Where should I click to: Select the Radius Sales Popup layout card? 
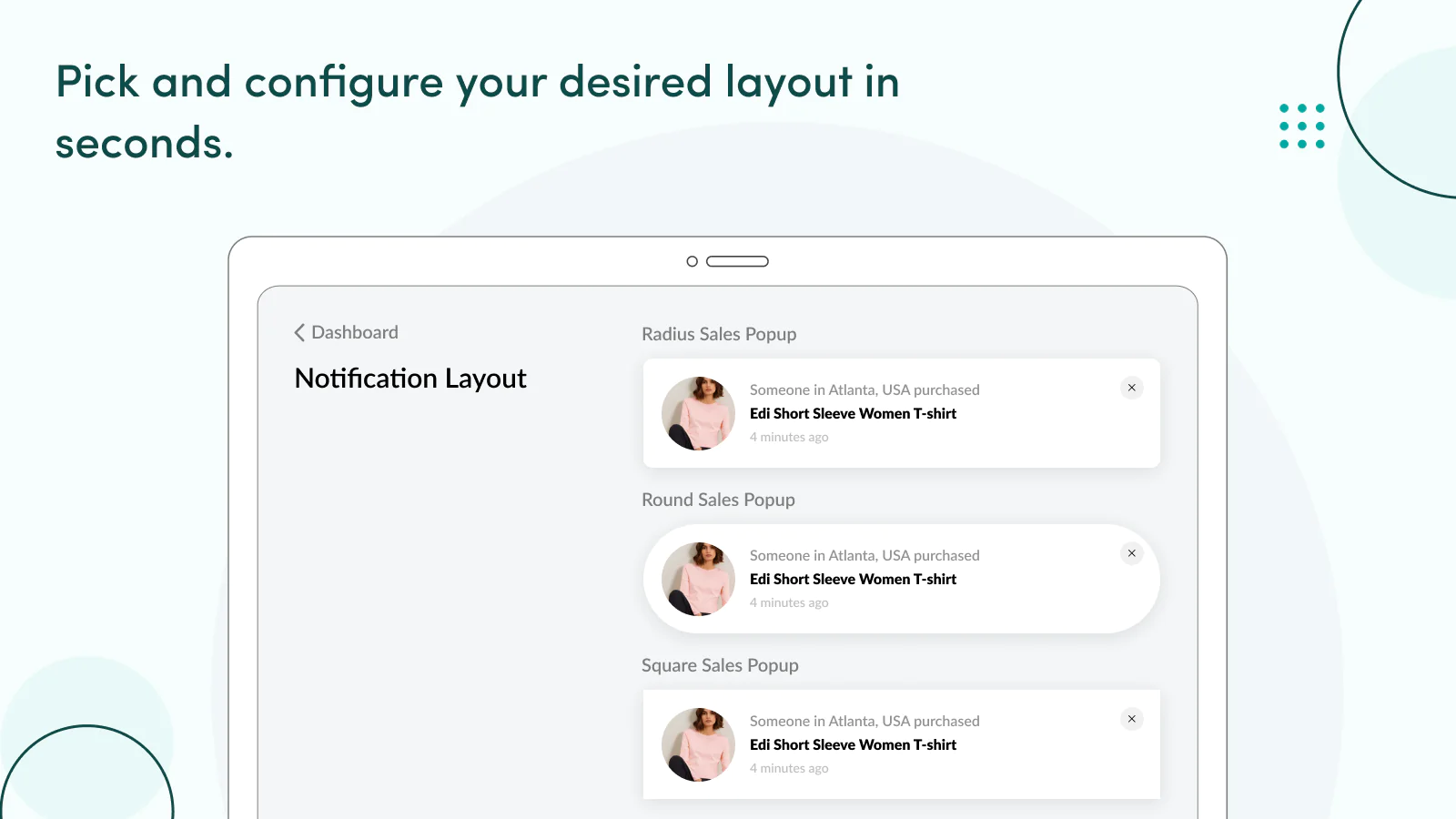tap(902, 413)
